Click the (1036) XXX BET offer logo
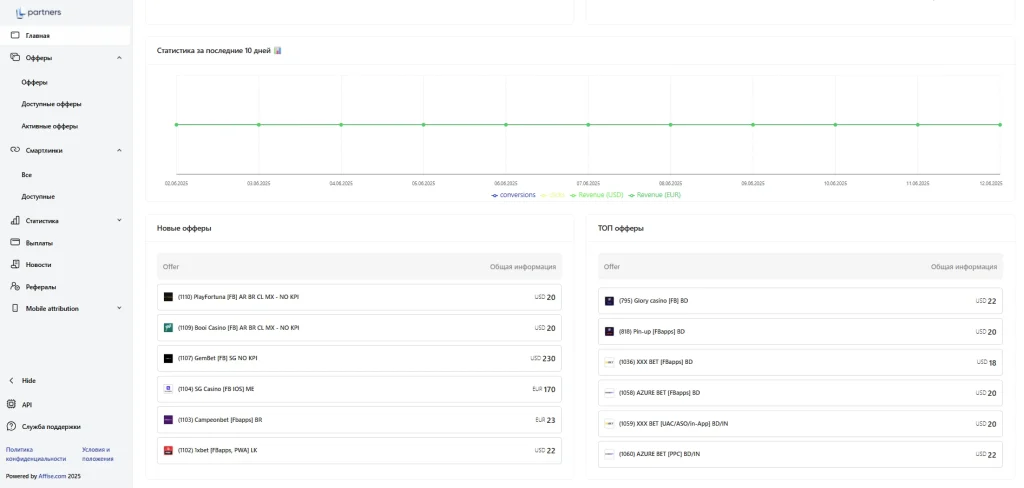 tap(609, 362)
